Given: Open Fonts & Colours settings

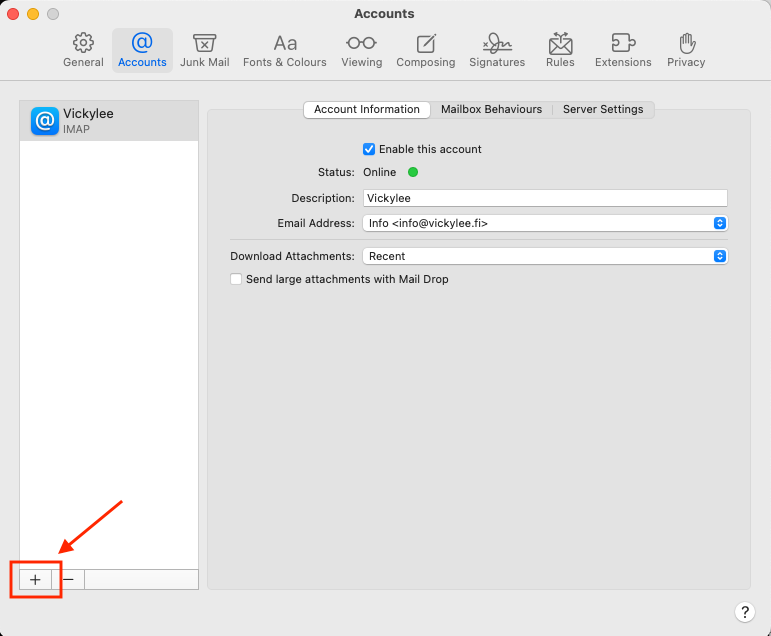Looking at the screenshot, I should click(x=285, y=50).
